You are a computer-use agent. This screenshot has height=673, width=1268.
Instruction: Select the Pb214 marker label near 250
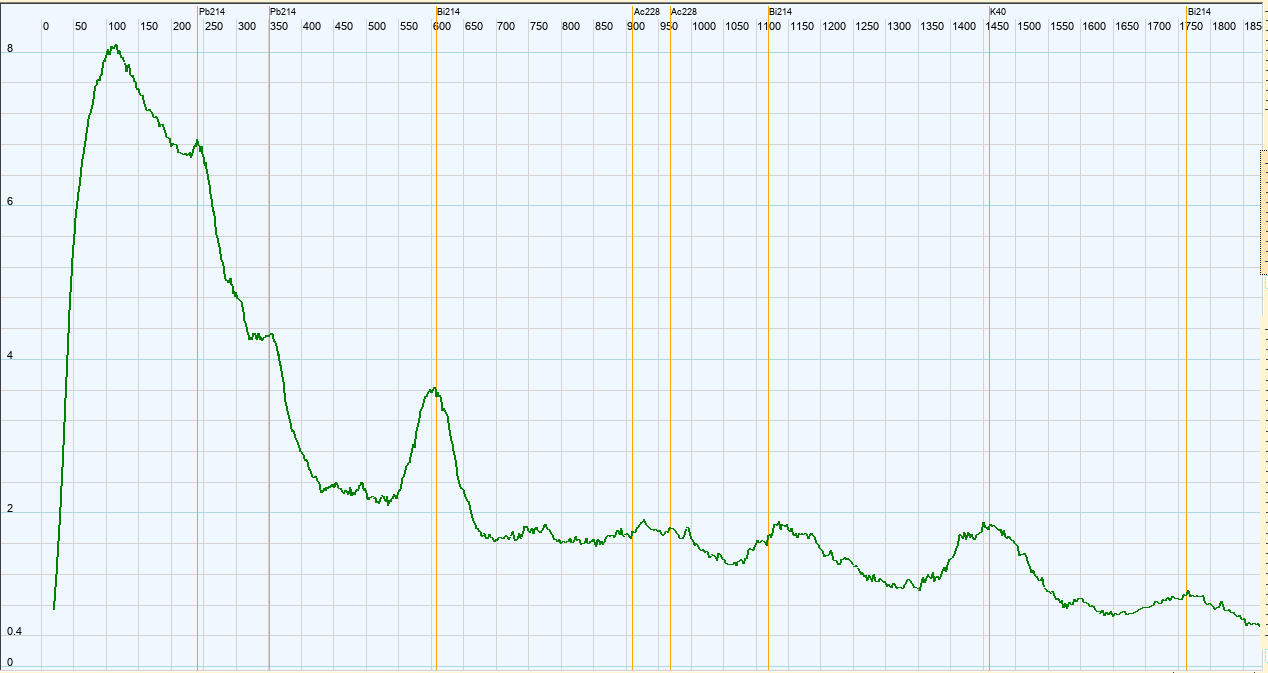[212, 11]
